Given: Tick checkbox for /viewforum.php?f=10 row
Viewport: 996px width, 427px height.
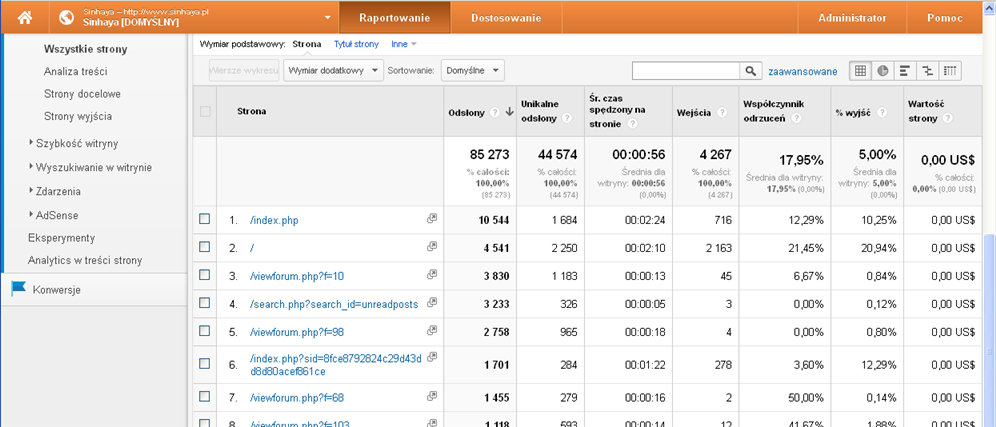Looking at the screenshot, I should tap(205, 275).
